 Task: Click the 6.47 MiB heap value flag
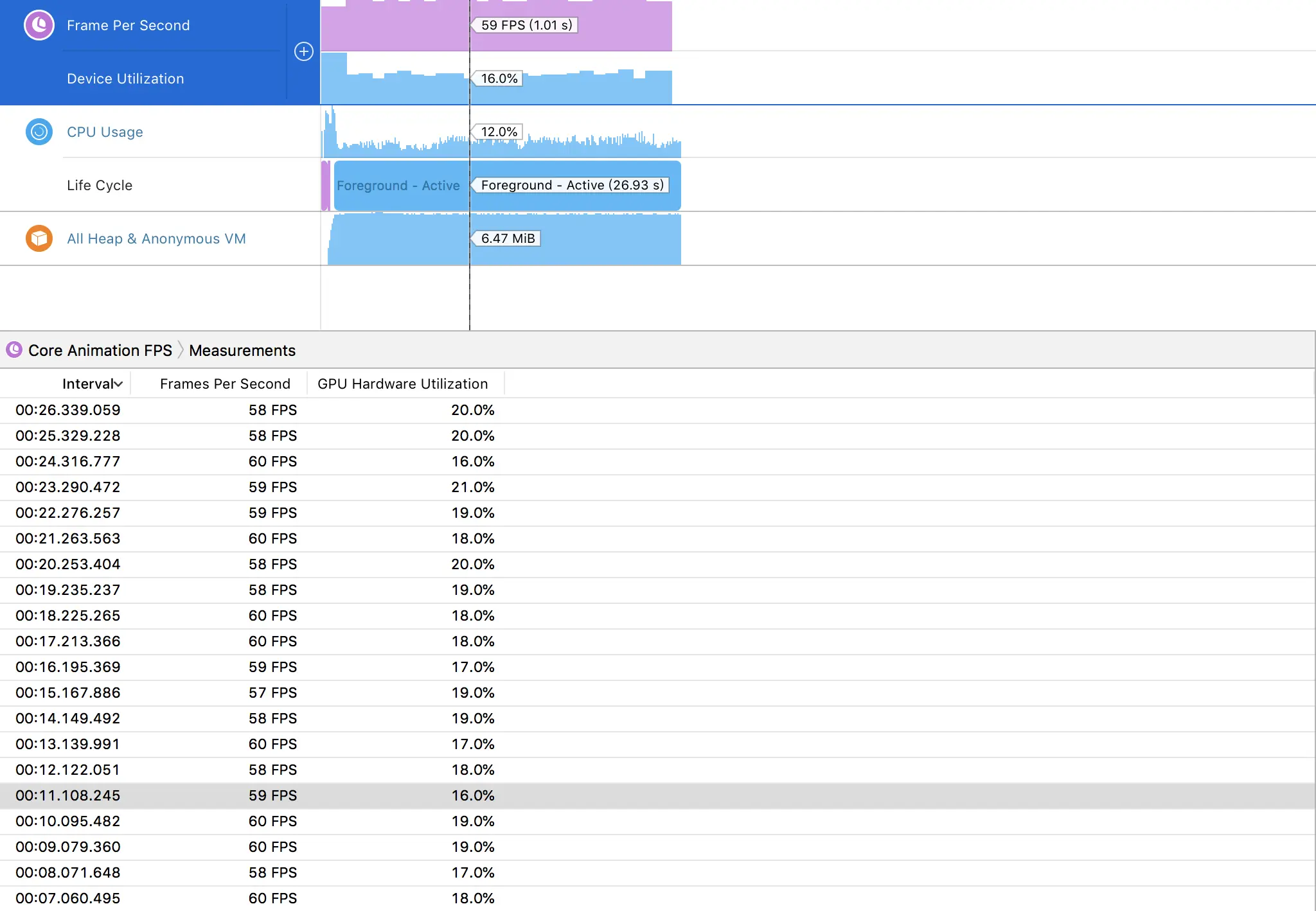508,238
